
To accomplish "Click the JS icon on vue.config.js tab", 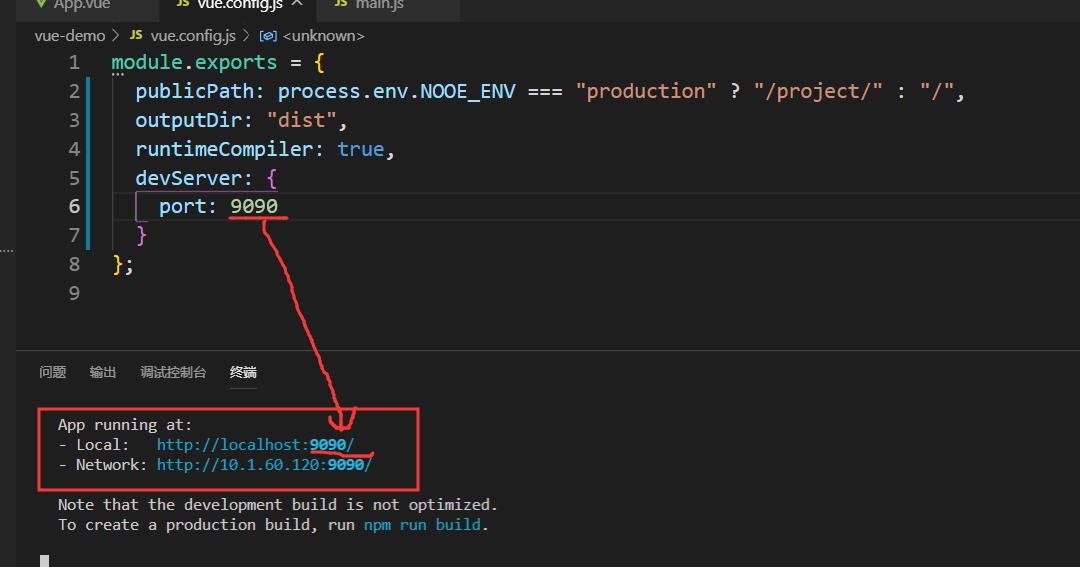I will [x=182, y=4].
